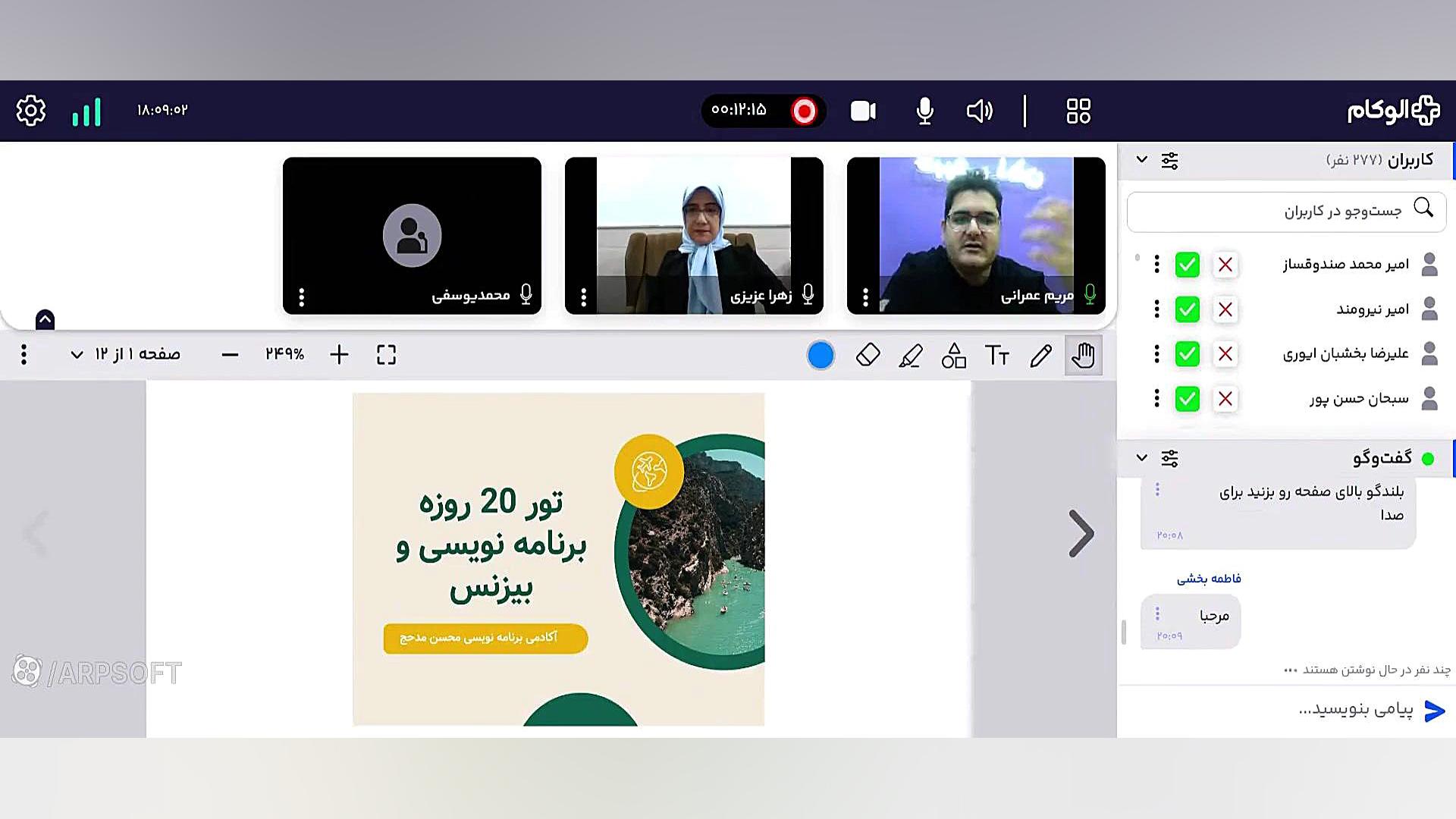The height and width of the screenshot is (819, 1456).
Task: Approve user سبحان حسن پور green check
Action: point(1188,399)
